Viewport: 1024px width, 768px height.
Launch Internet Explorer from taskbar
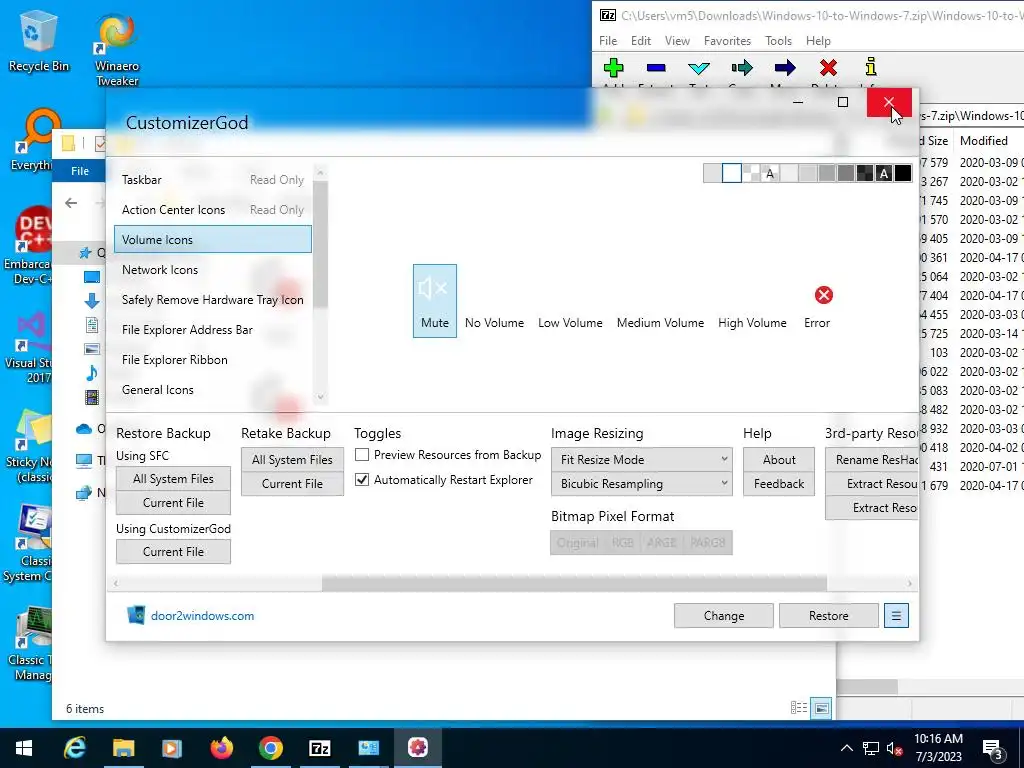click(x=74, y=748)
